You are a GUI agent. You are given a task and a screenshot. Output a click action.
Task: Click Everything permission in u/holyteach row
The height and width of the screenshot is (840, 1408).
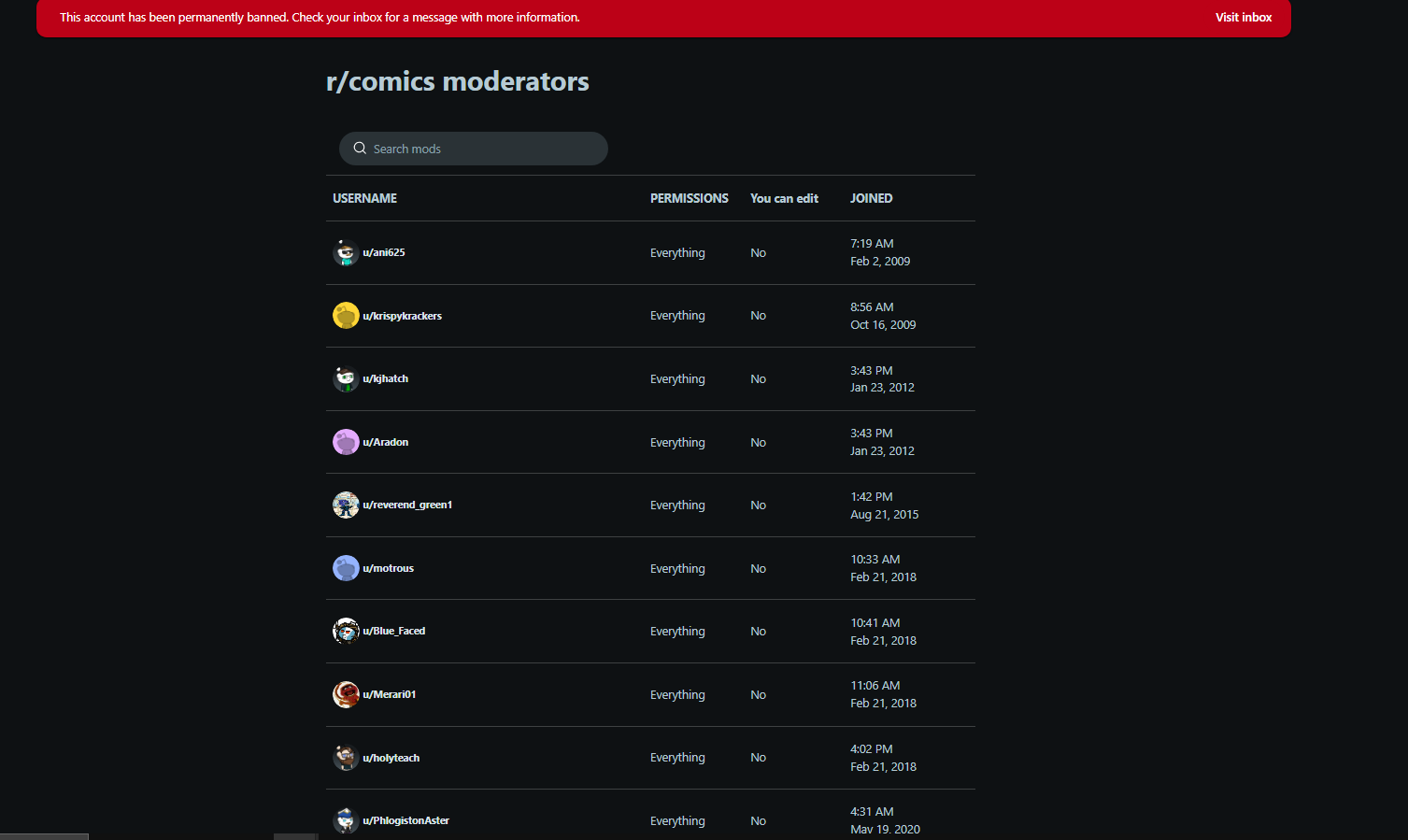click(677, 758)
